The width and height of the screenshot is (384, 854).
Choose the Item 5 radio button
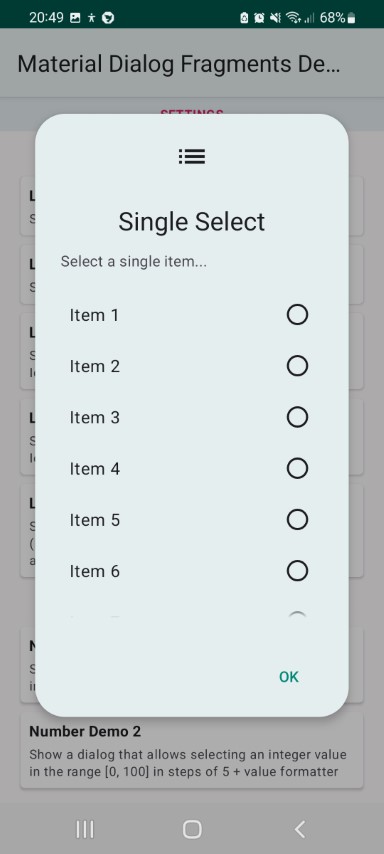(x=297, y=520)
